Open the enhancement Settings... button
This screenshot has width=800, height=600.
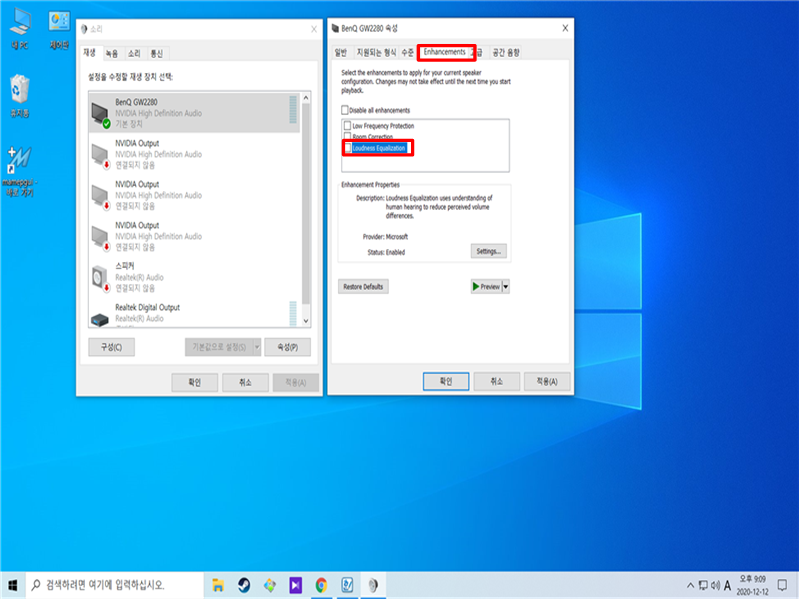488,252
